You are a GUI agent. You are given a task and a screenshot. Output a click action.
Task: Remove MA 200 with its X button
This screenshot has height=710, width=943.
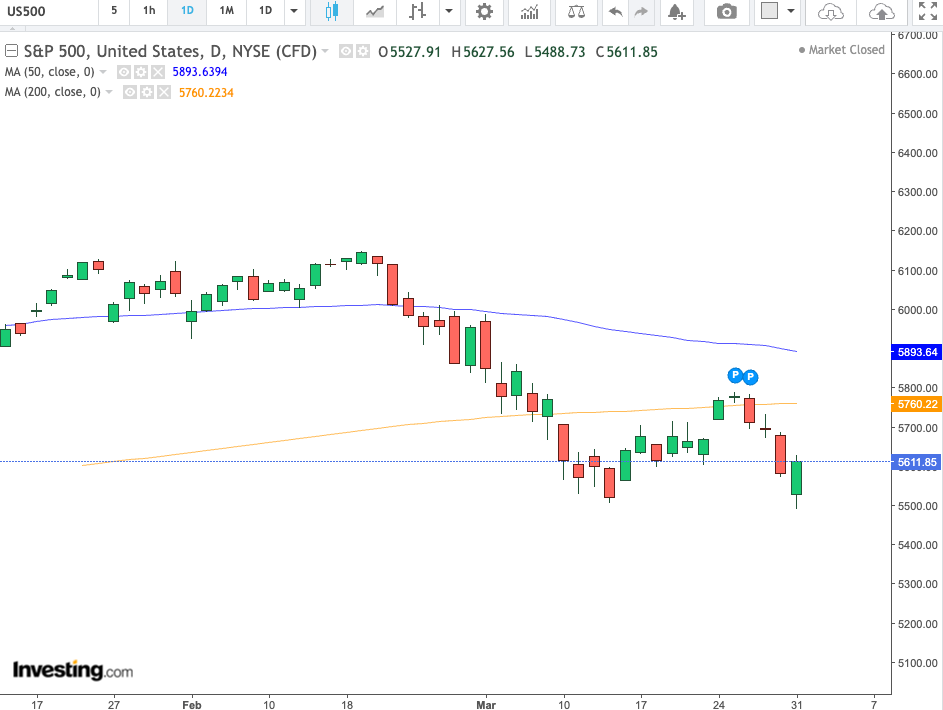click(x=162, y=92)
